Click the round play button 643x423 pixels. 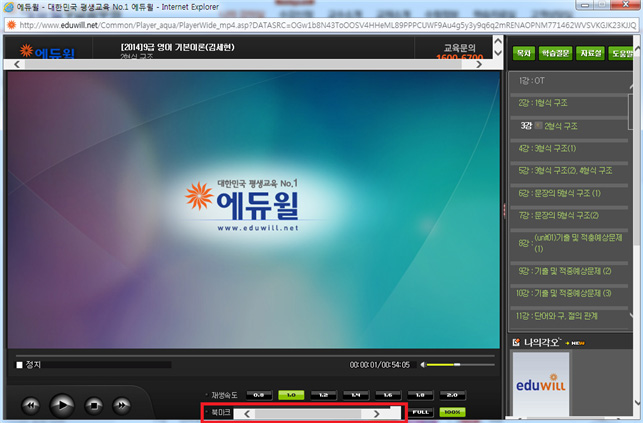click(62, 405)
